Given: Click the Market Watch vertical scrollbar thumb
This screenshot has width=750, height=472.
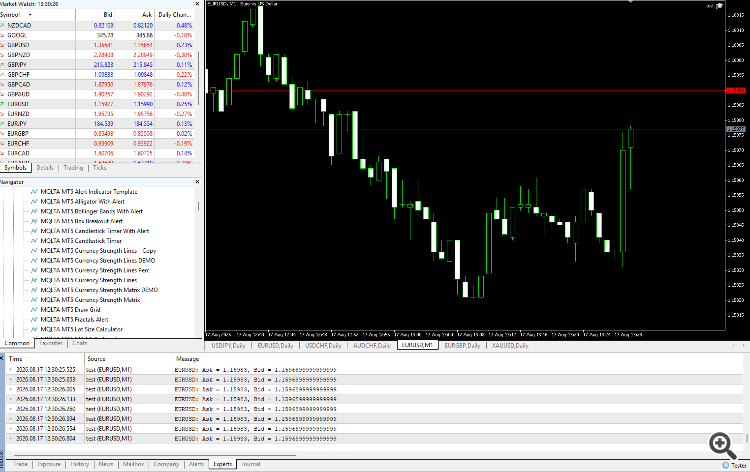Looking at the screenshot, I should coord(199,79).
